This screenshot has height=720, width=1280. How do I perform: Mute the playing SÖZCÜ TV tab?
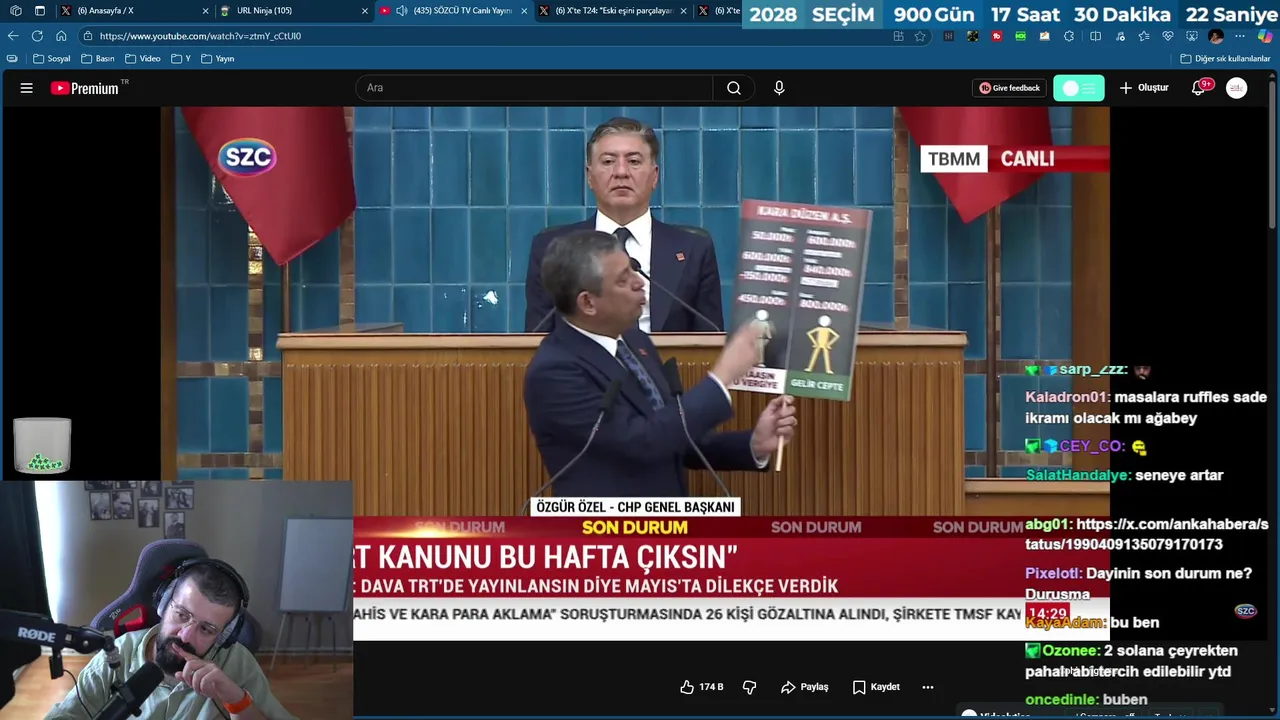pos(402,11)
